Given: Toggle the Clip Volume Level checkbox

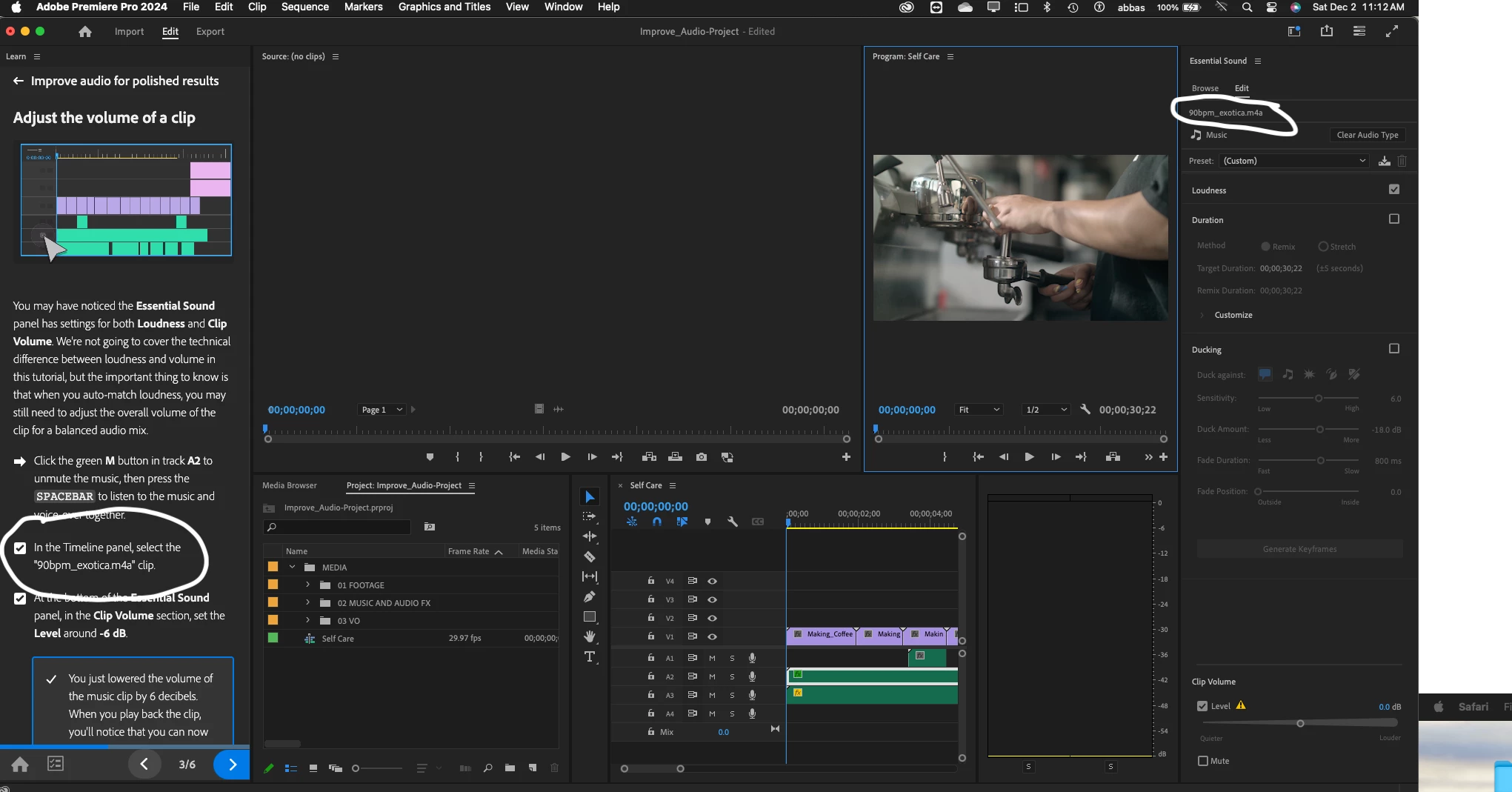Looking at the screenshot, I should [x=1202, y=706].
